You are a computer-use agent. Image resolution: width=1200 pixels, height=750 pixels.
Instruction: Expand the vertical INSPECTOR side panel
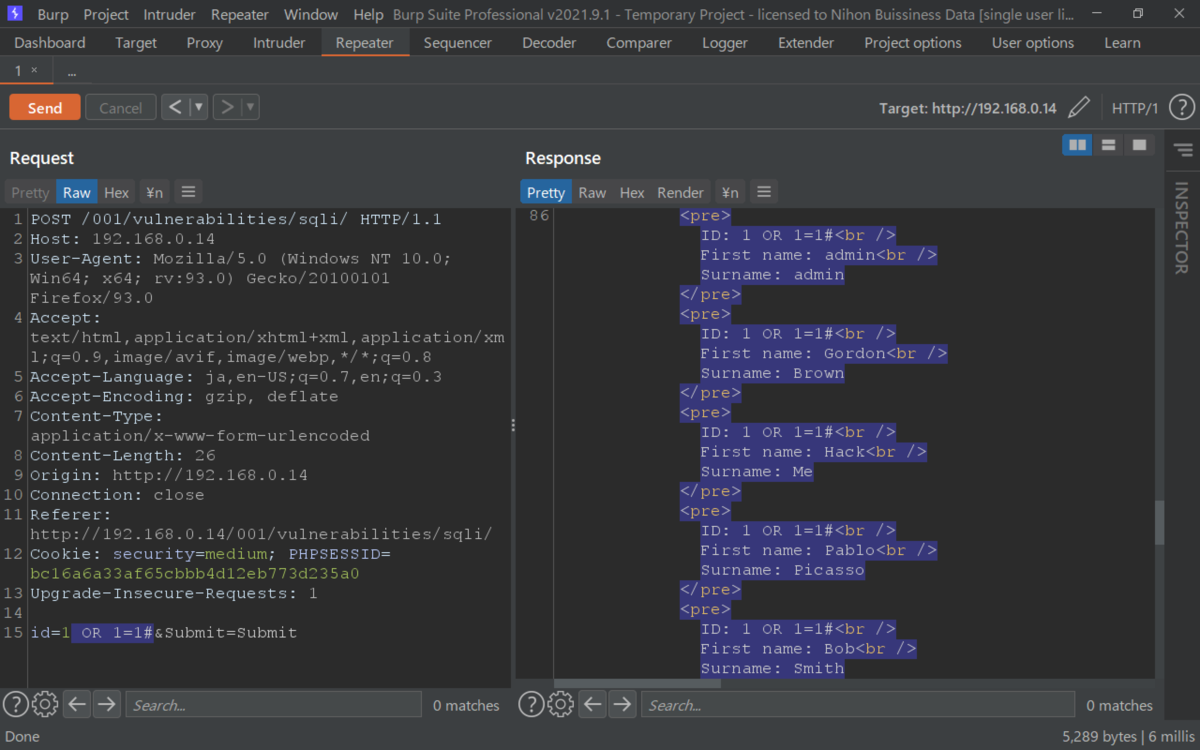tap(1181, 228)
